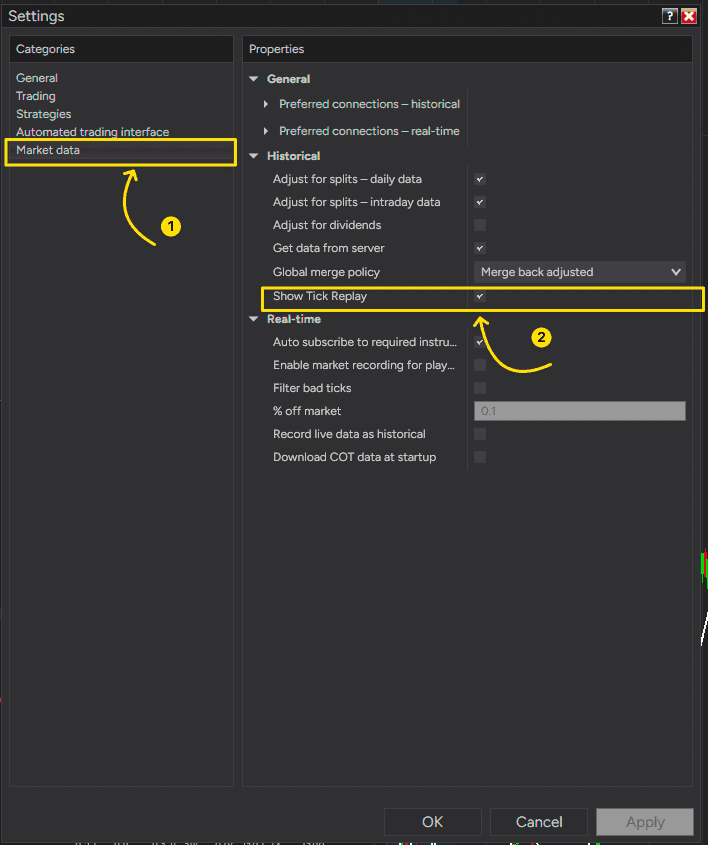708x845 pixels.
Task: Click the % off market label
Action: 307,411
